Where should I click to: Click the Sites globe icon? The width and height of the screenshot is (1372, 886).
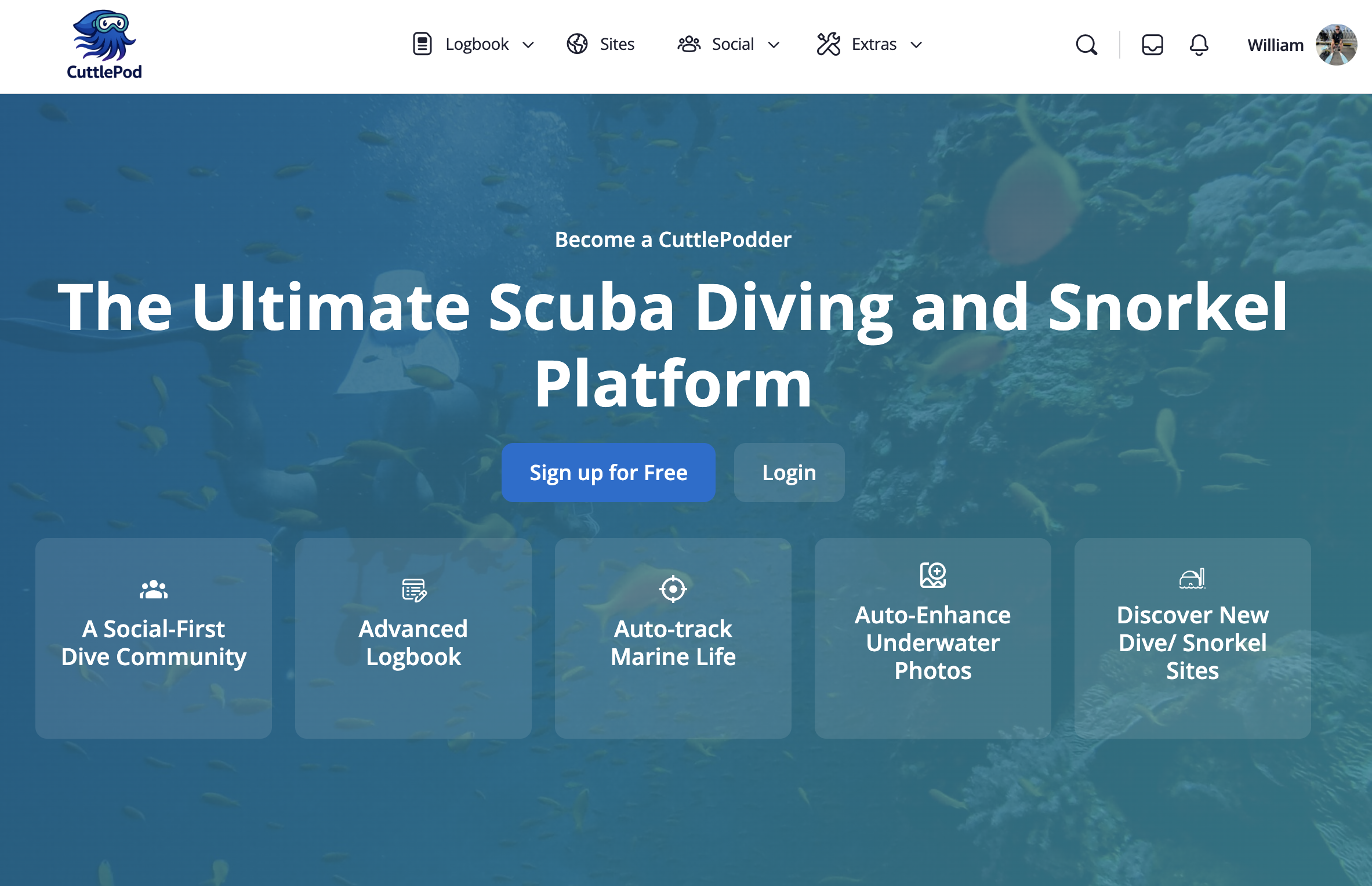click(577, 44)
